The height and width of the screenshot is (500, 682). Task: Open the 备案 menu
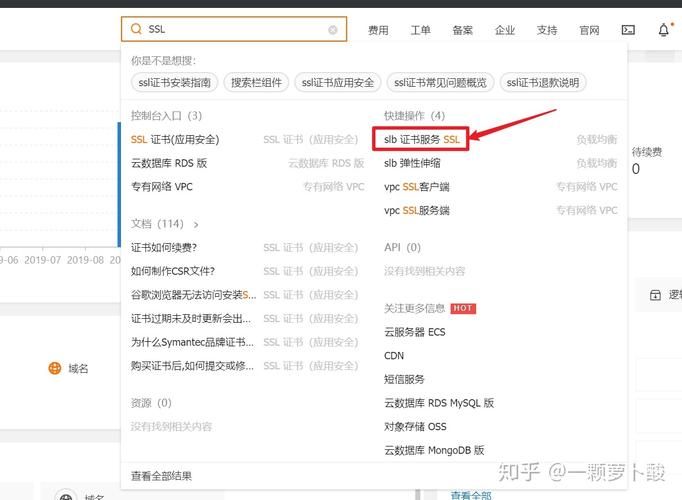[463, 30]
